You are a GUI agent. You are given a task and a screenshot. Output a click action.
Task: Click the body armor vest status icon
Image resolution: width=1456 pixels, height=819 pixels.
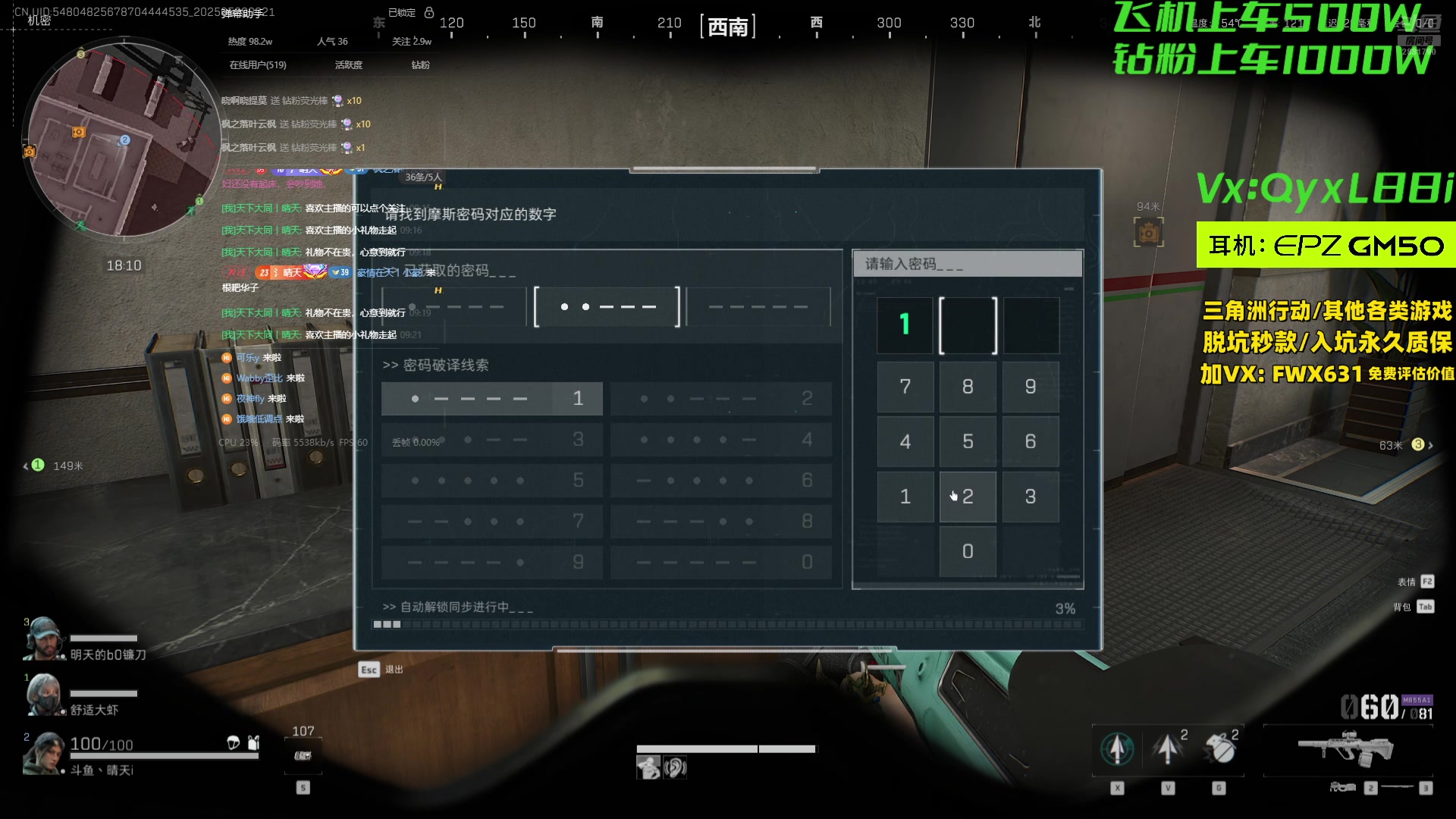pos(254,743)
